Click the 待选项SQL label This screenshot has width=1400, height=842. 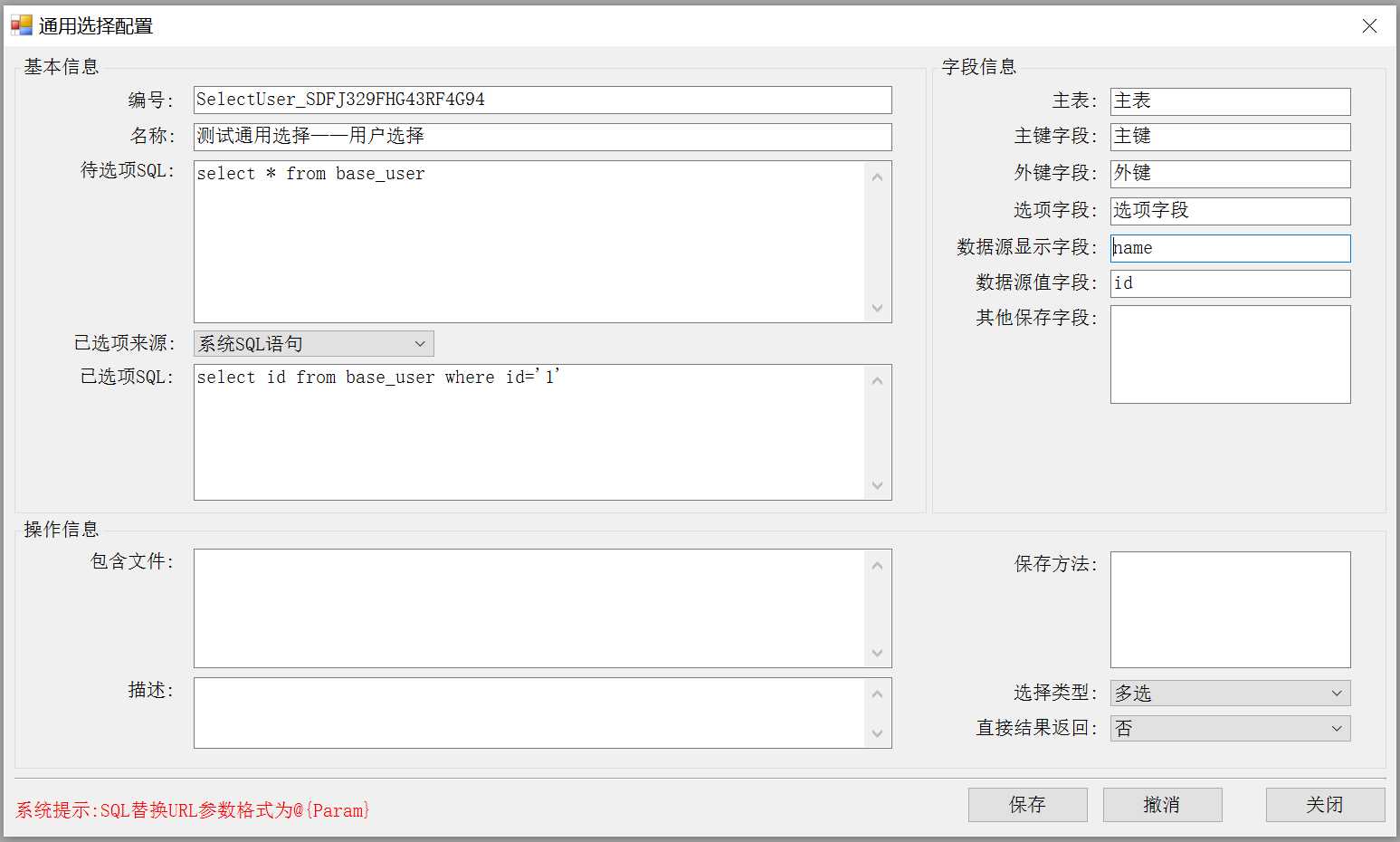[128, 171]
